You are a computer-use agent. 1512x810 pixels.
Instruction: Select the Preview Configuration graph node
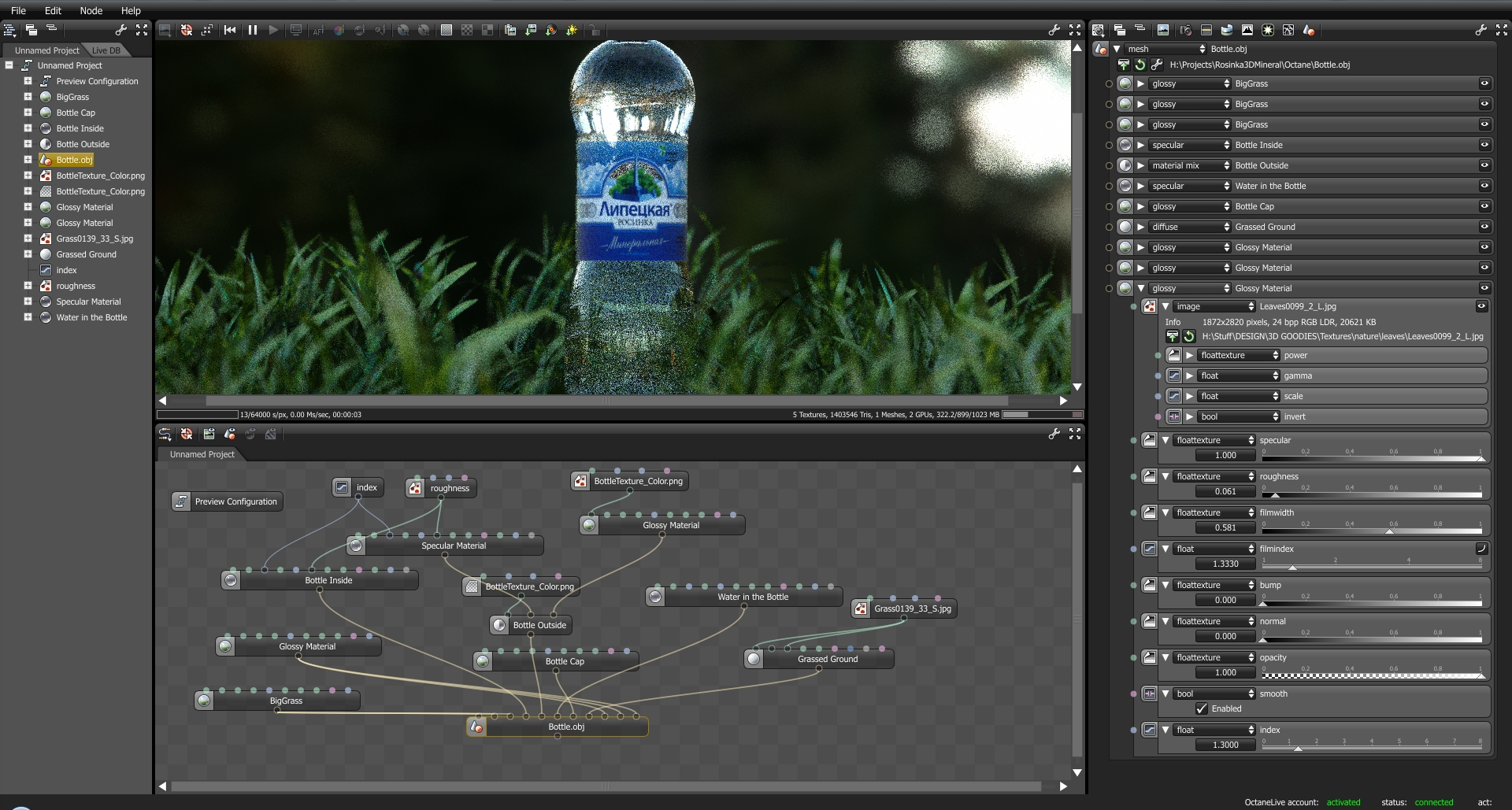[x=228, y=501]
